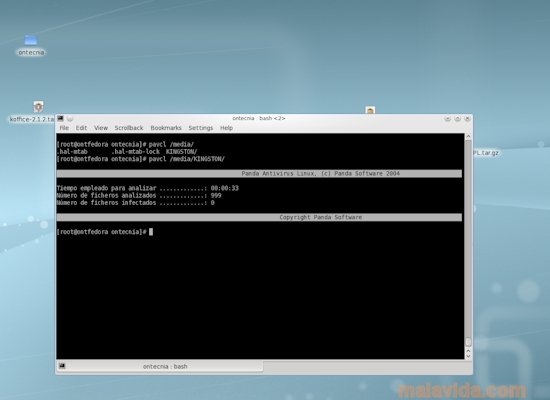
Task: Click the on-all-desktops pin button in titlebar
Action: click(70, 119)
